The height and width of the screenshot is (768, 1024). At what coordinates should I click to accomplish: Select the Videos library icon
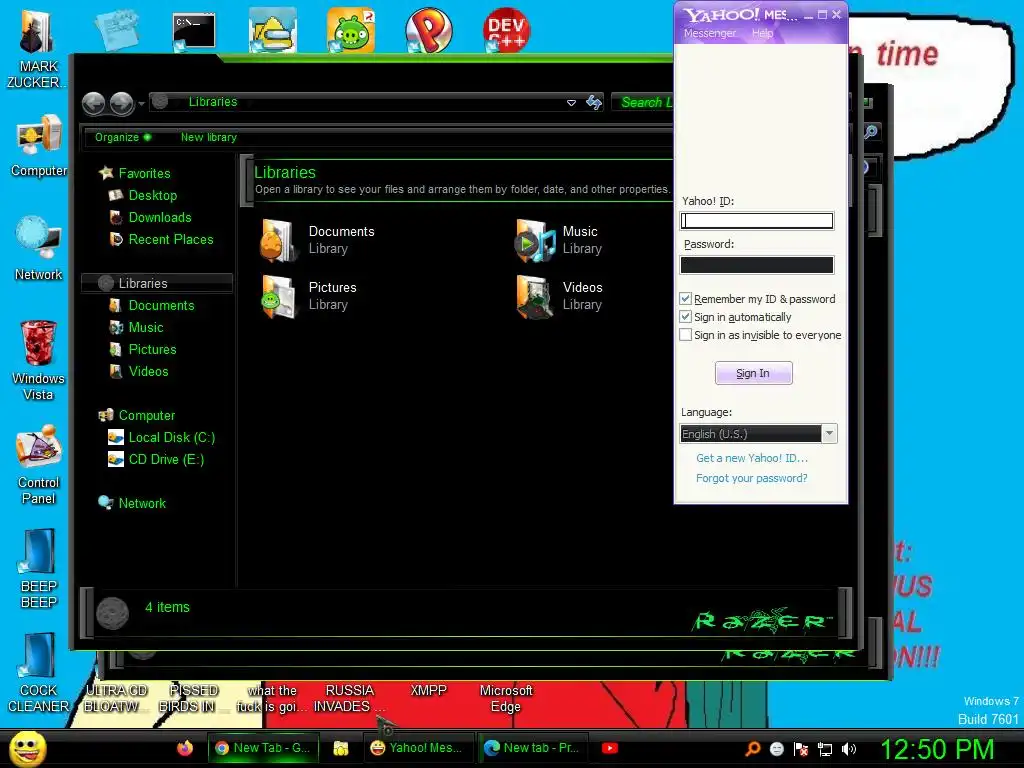pos(536,296)
